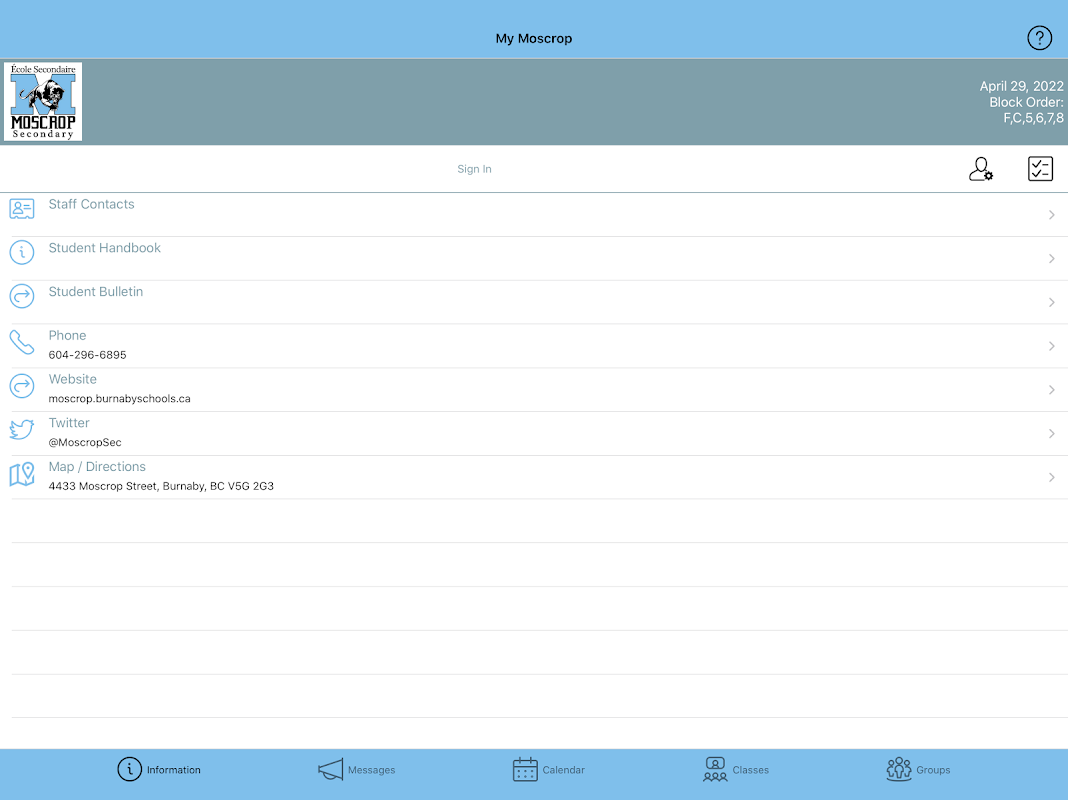Screen dimensions: 1068x800
Task: Open the 4433 Moscrop Street address
Action: pos(161,486)
